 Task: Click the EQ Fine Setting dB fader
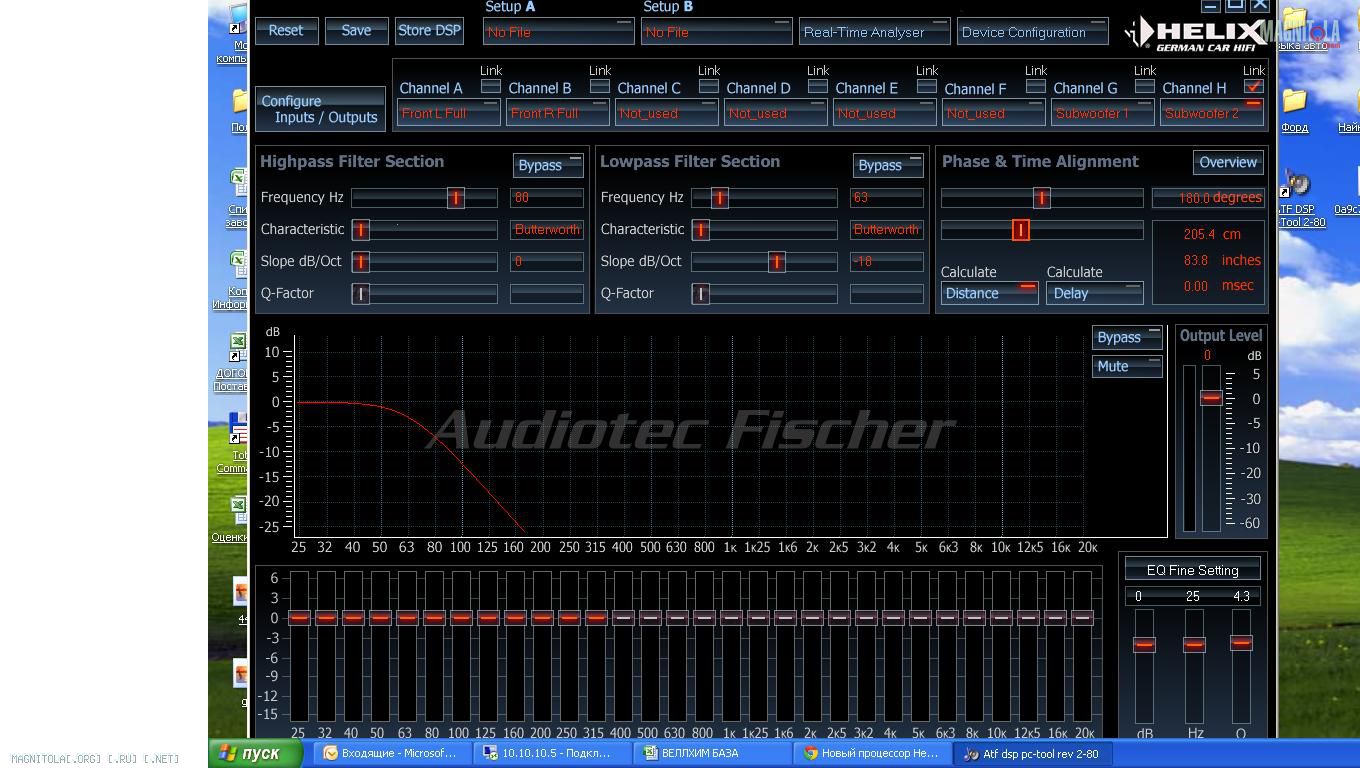click(1144, 644)
